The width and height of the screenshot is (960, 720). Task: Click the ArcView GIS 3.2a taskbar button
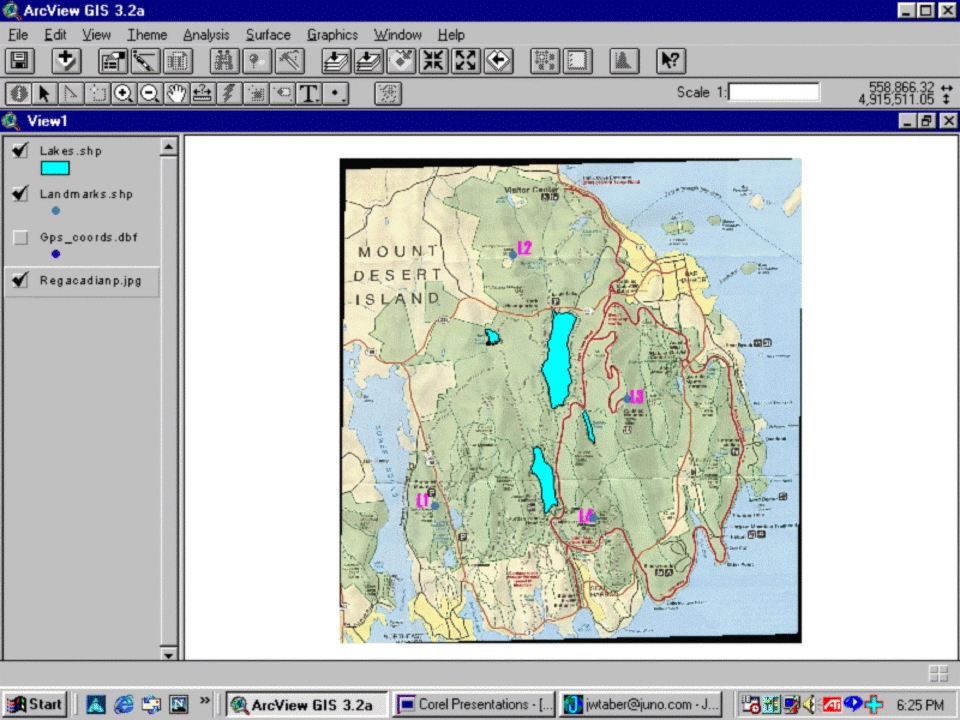(307, 704)
